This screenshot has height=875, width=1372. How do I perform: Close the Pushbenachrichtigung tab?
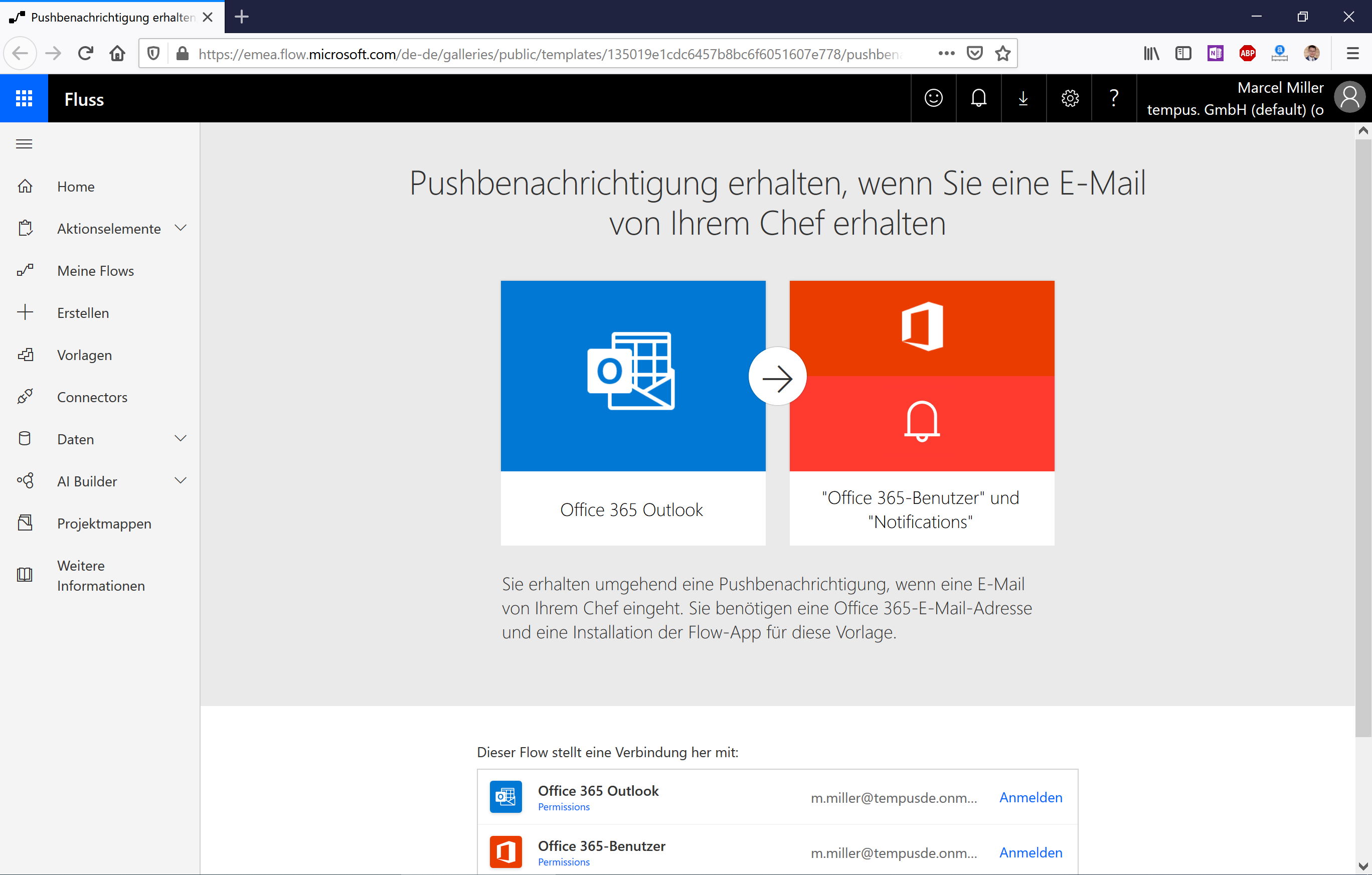208,17
